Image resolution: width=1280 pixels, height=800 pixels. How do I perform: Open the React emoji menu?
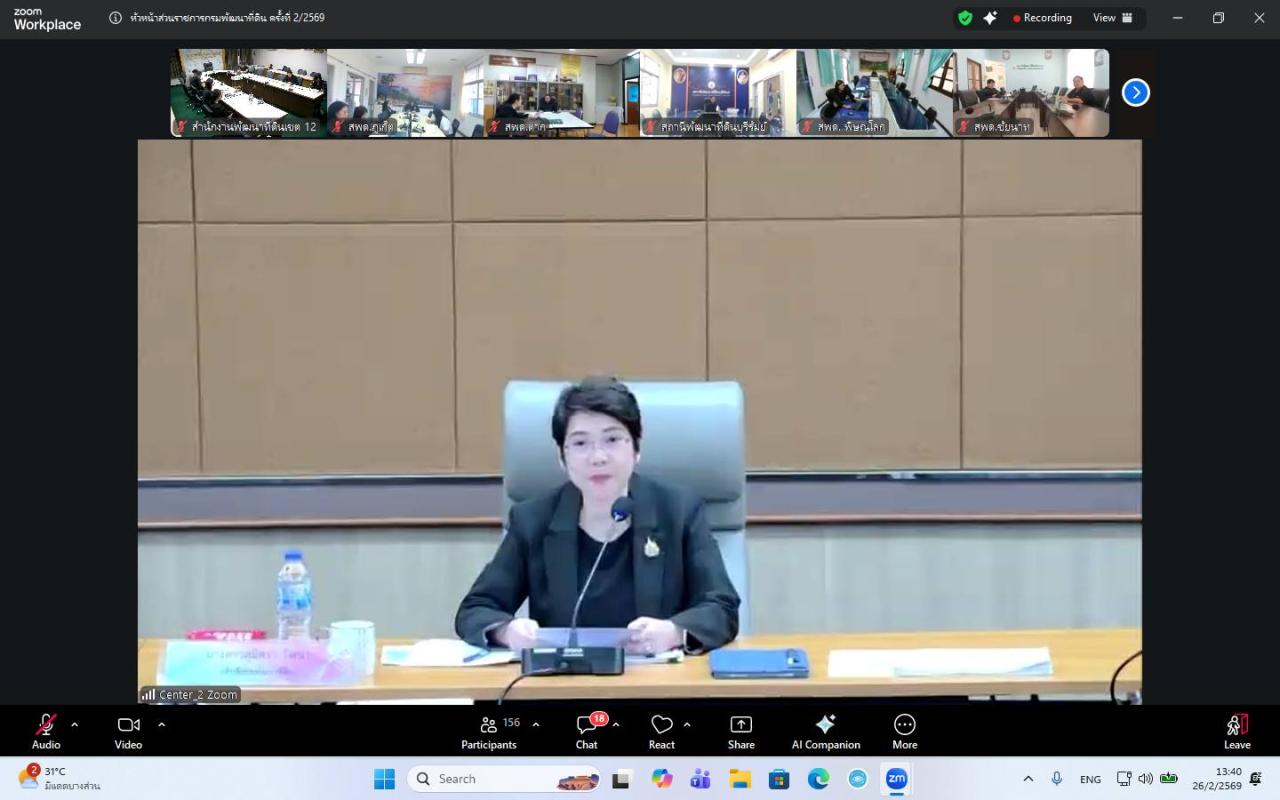pos(661,730)
